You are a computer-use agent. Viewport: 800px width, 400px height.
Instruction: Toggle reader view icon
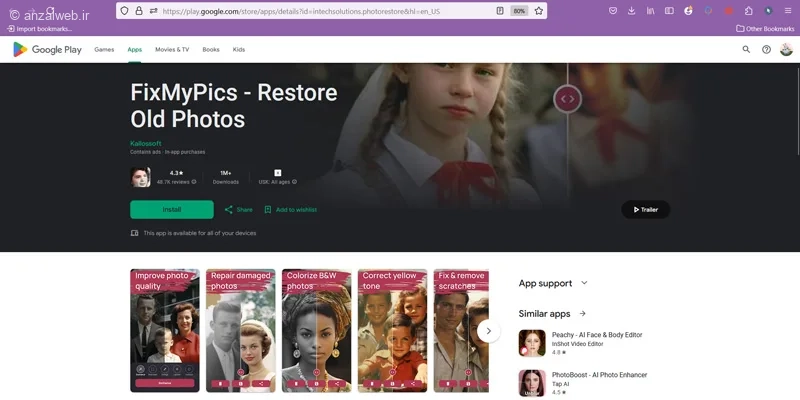pos(500,11)
